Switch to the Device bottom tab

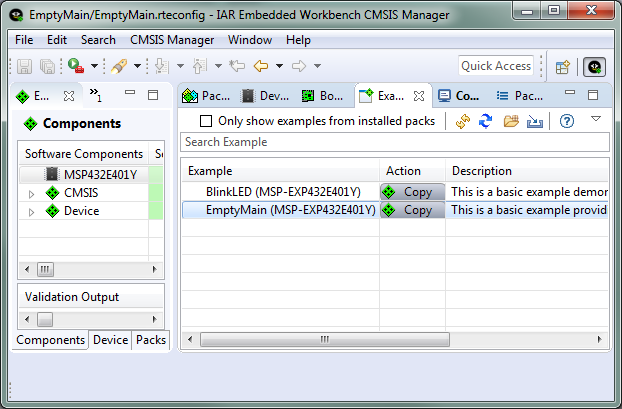tap(110, 340)
